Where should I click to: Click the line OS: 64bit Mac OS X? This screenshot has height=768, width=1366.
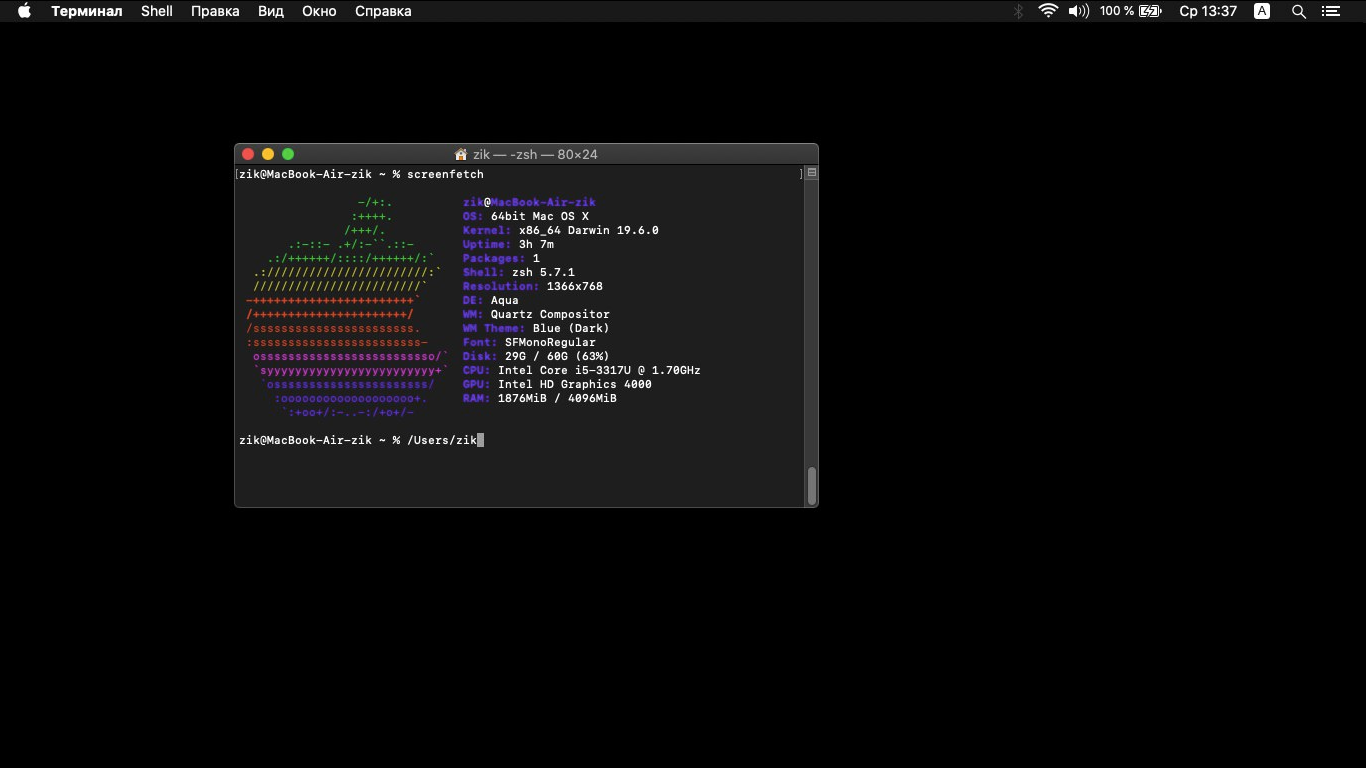click(x=526, y=216)
